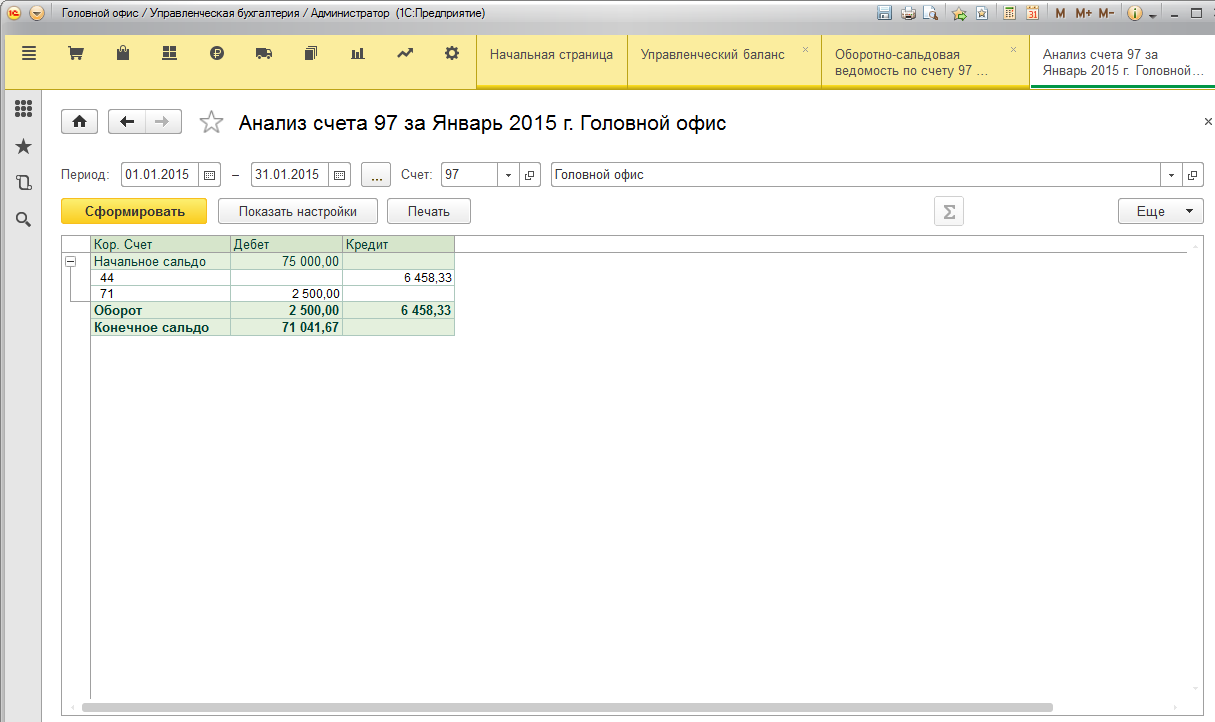This screenshot has width=1215, height=722.
Task: Open print preview from title bar
Action: (x=931, y=13)
